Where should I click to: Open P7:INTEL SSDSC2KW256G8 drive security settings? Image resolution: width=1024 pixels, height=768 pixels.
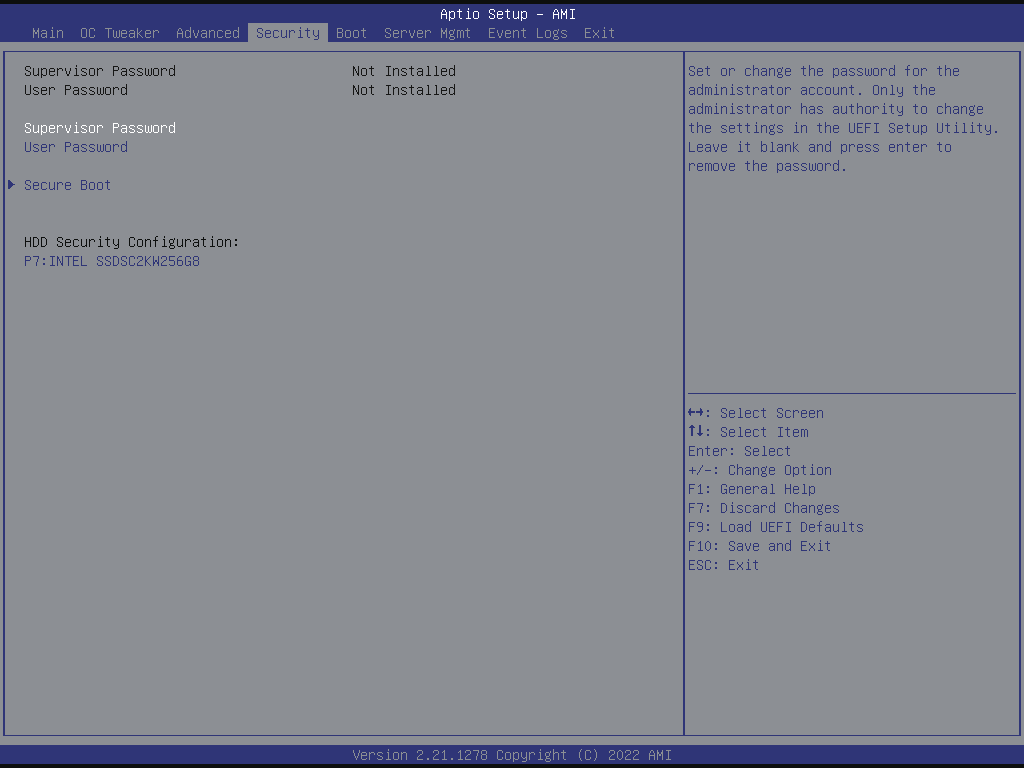[112, 262]
